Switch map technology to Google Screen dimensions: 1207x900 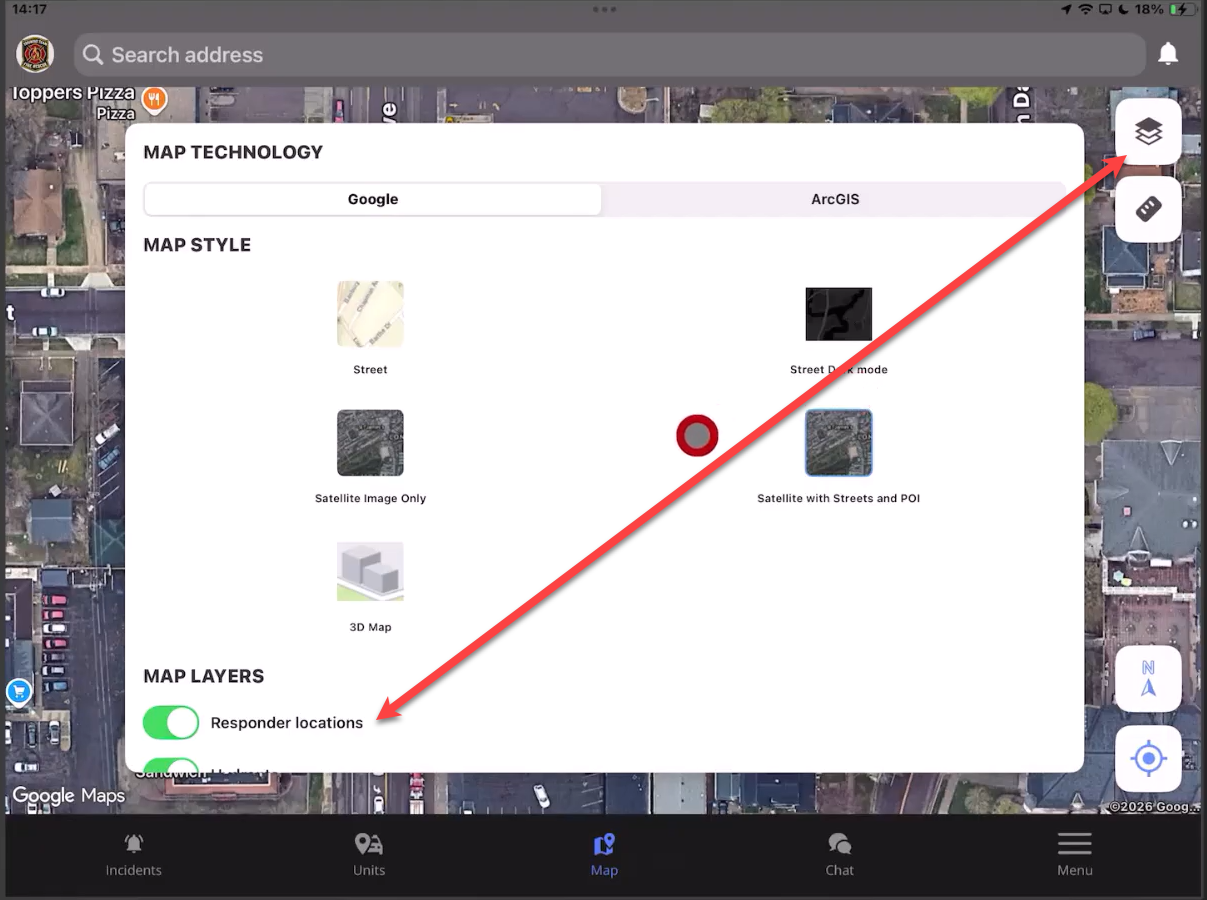373,199
